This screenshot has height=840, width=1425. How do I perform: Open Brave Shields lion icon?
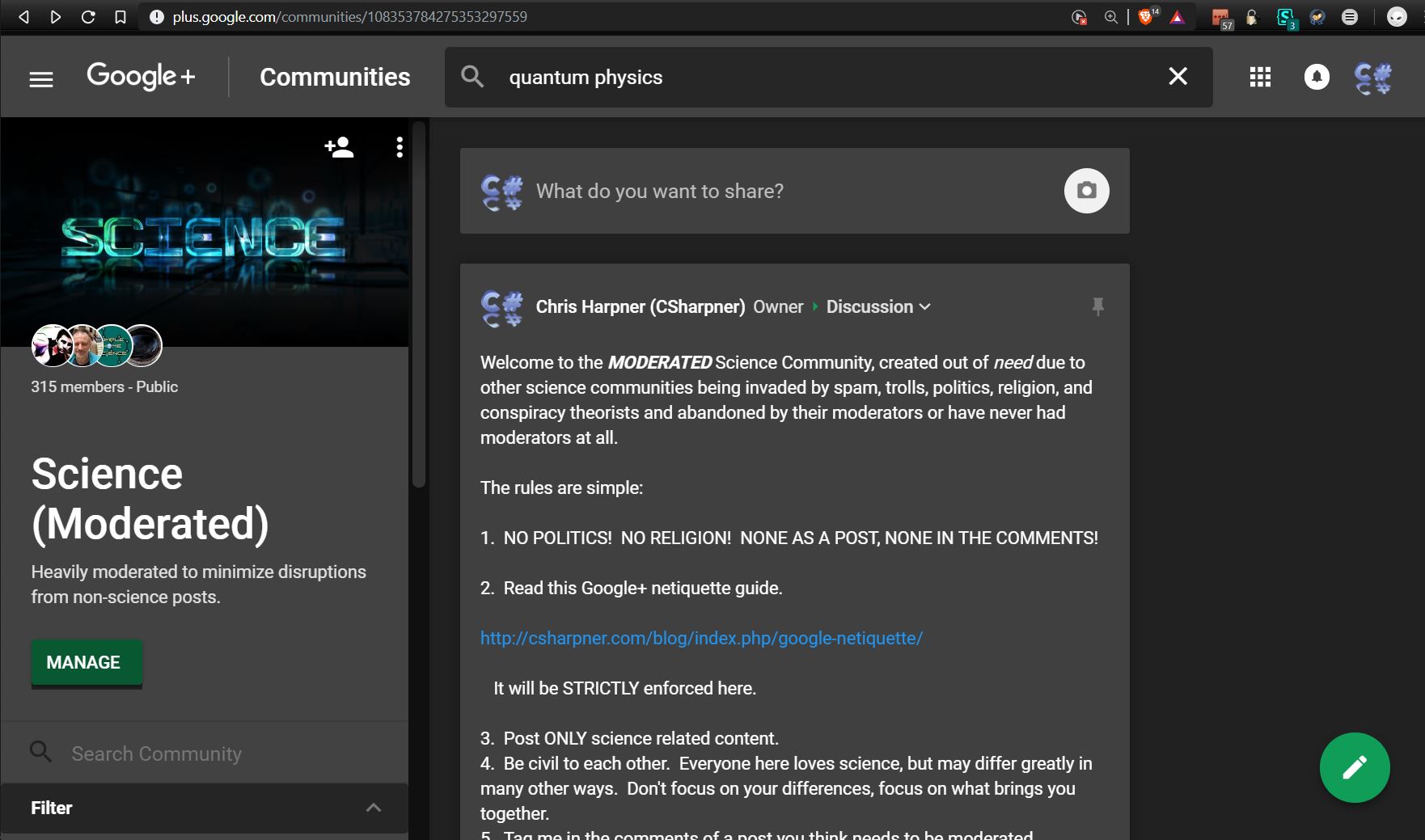point(1147,16)
